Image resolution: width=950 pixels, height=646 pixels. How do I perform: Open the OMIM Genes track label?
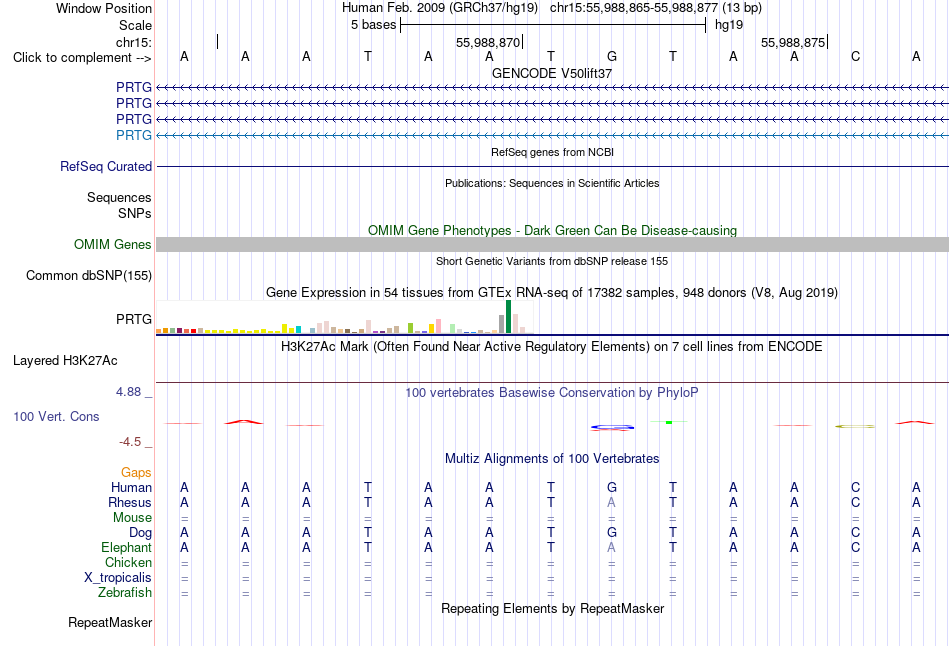(112, 244)
